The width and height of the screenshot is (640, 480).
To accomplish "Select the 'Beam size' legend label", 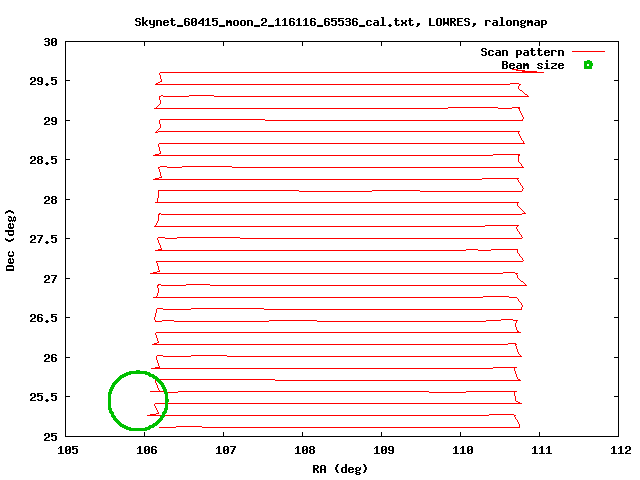I will coord(533,65).
